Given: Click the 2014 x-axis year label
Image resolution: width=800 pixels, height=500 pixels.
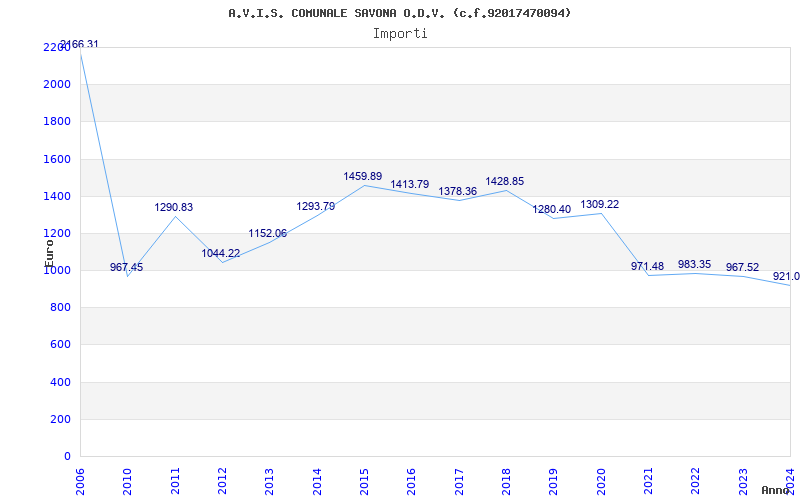Looking at the screenshot, I should pos(317,482).
